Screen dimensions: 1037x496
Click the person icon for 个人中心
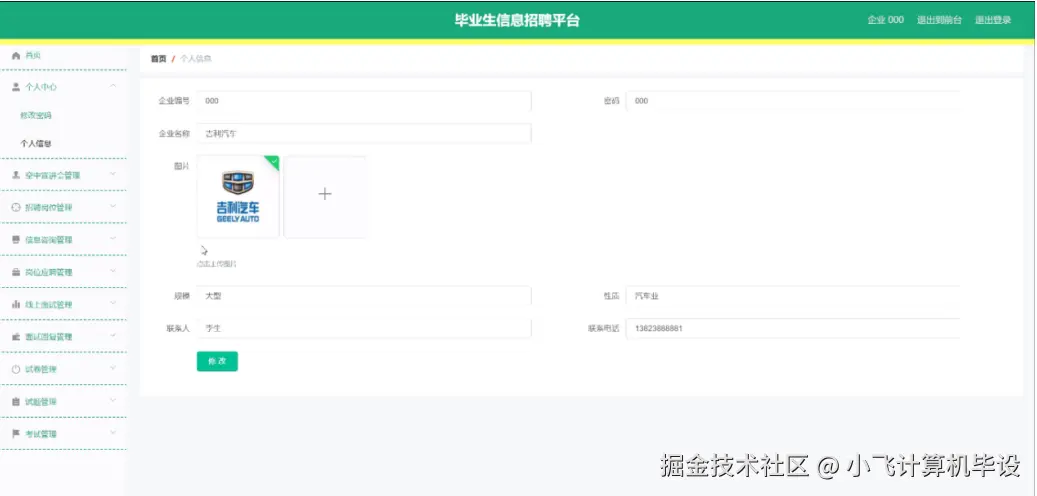tap(16, 87)
